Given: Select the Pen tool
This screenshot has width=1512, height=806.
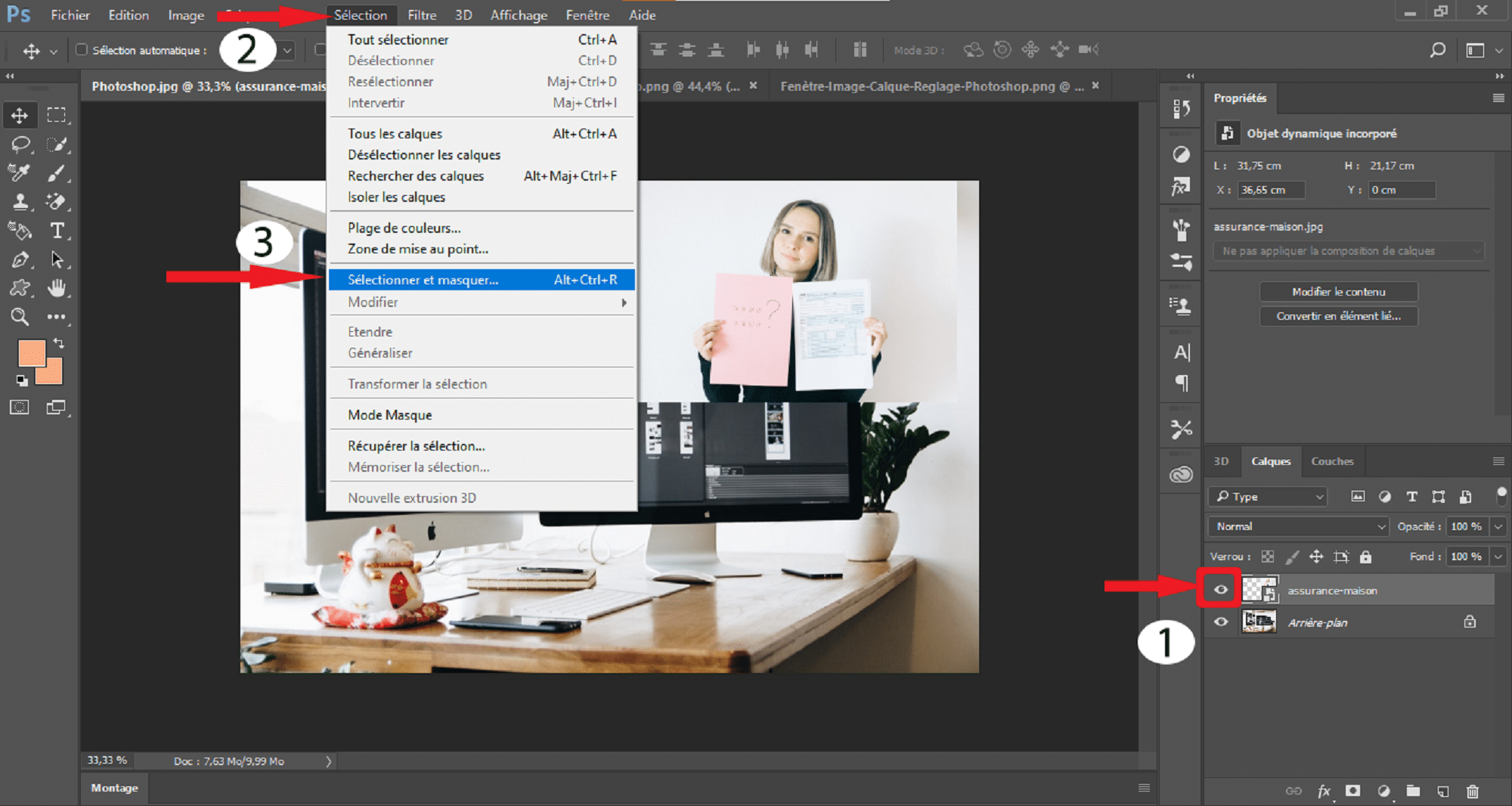Looking at the screenshot, I should 20,259.
